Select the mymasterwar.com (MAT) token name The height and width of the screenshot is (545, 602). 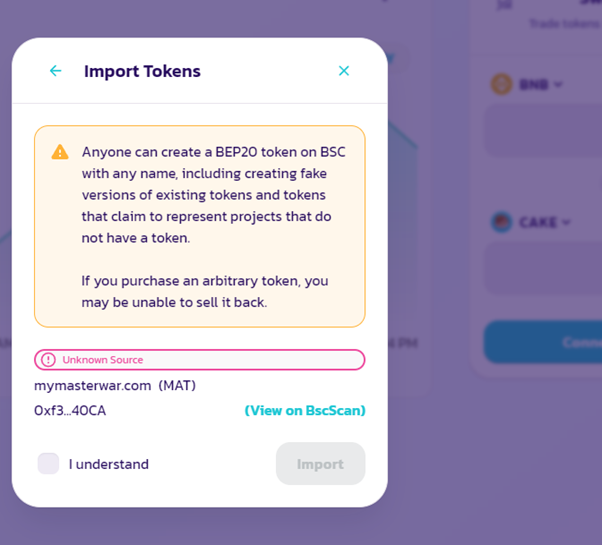point(115,385)
